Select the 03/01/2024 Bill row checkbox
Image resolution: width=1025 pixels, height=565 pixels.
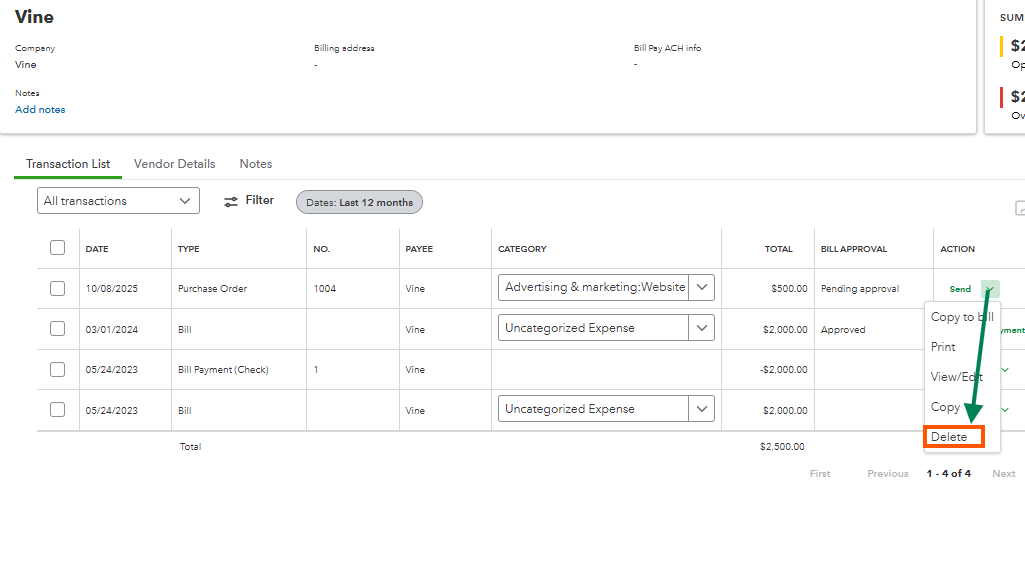[57, 329]
